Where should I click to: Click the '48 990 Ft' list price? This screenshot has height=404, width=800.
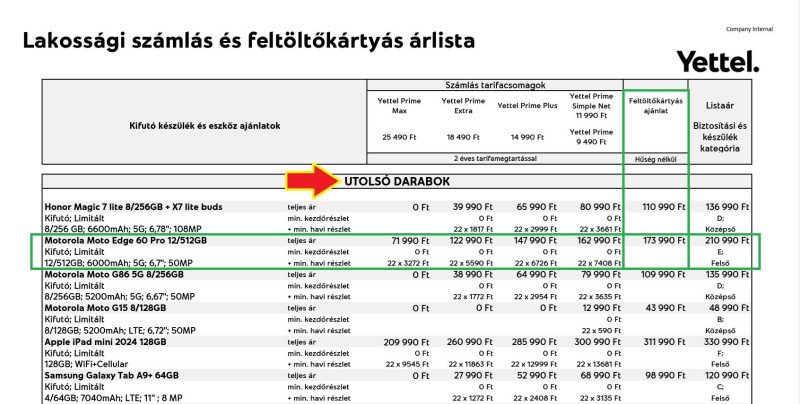[x=729, y=308]
